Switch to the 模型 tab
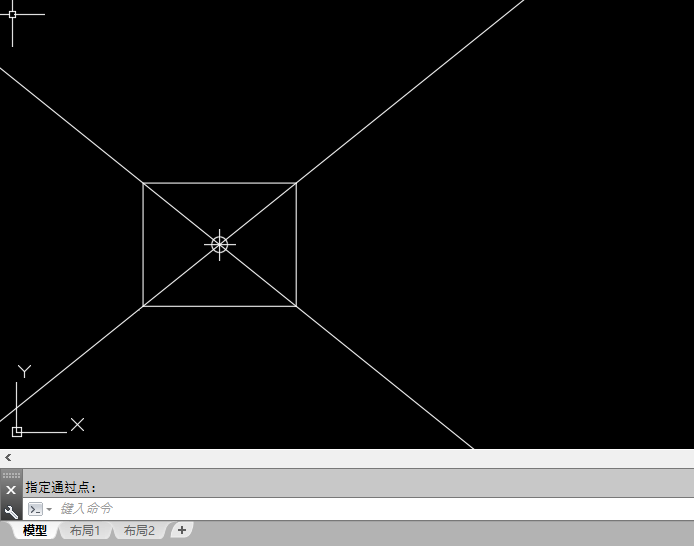694x546 pixels. pyautogui.click(x=35, y=530)
